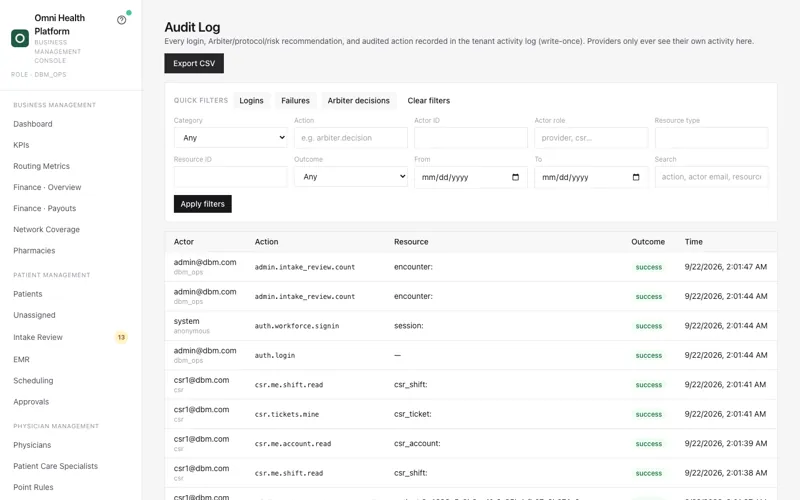
Task: Open EMR in sidebar
Action: (x=21, y=360)
